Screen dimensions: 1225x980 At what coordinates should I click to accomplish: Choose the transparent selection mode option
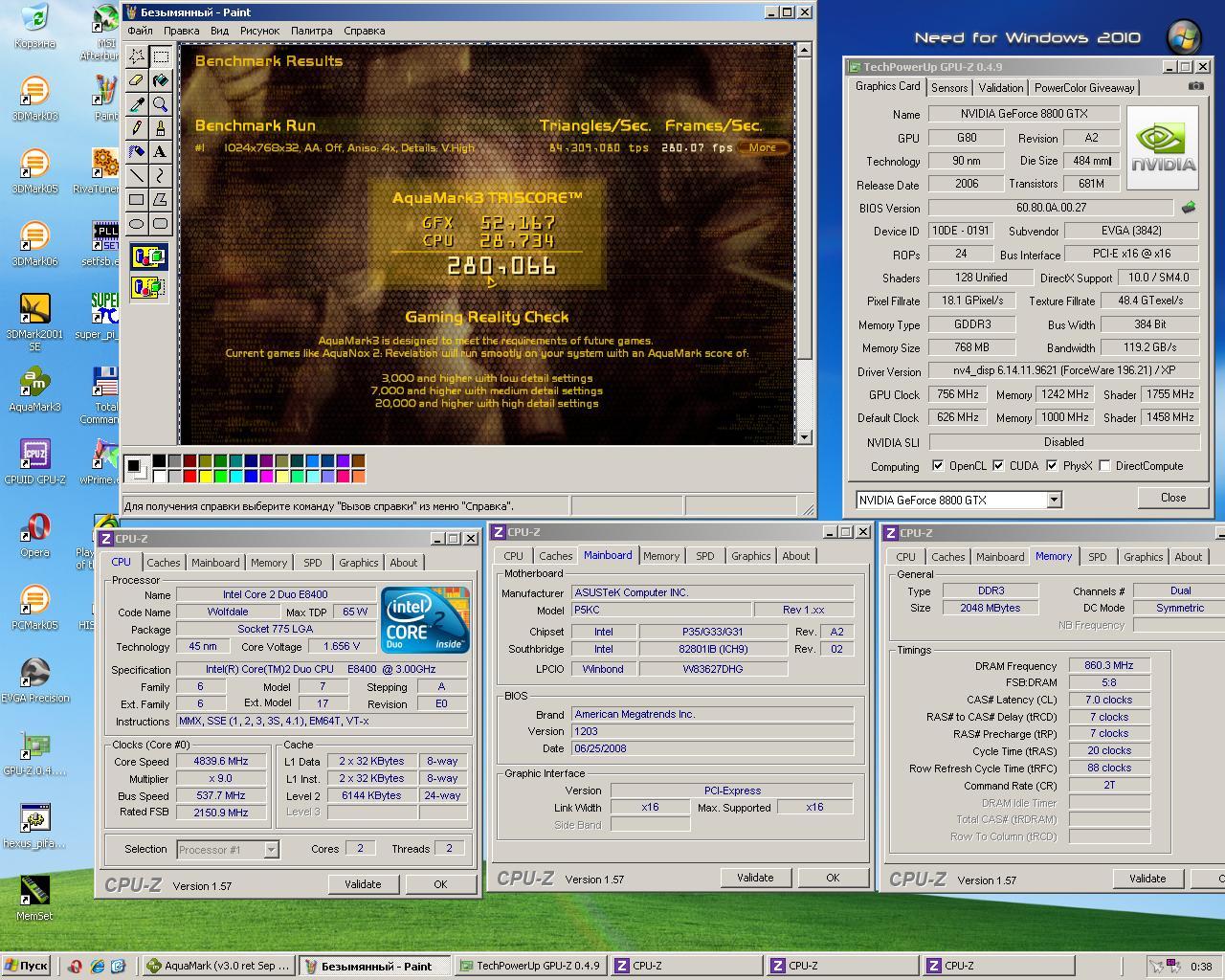(x=148, y=286)
